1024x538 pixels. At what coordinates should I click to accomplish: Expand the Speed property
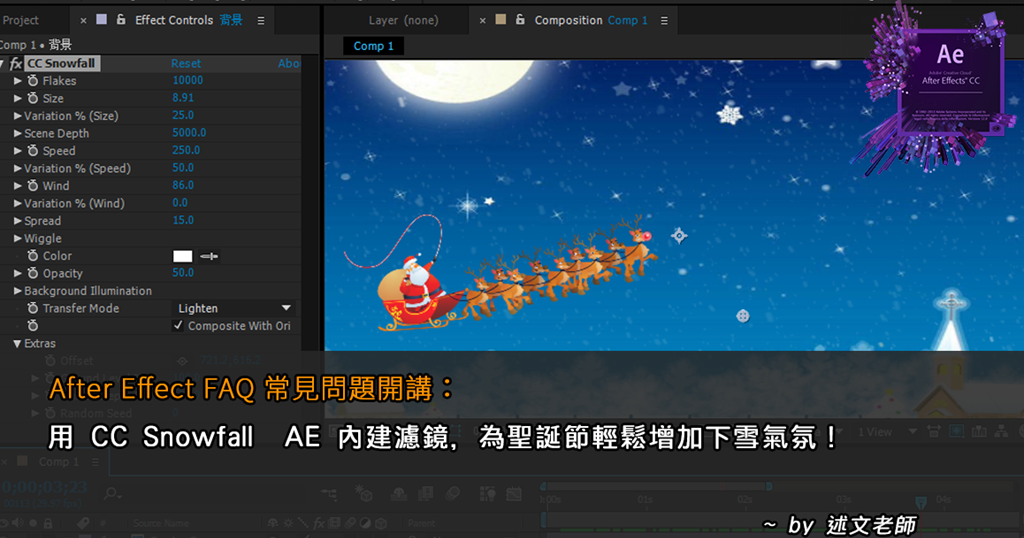pos(18,151)
